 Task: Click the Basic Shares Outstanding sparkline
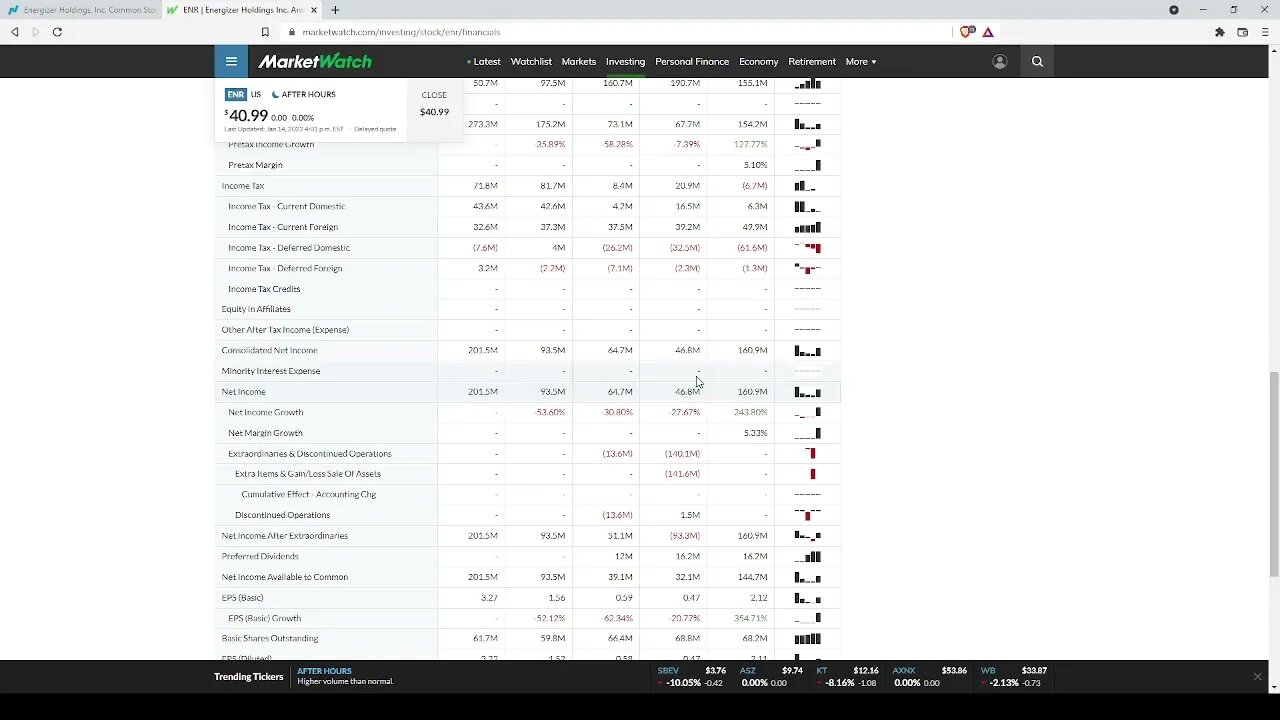(807, 639)
